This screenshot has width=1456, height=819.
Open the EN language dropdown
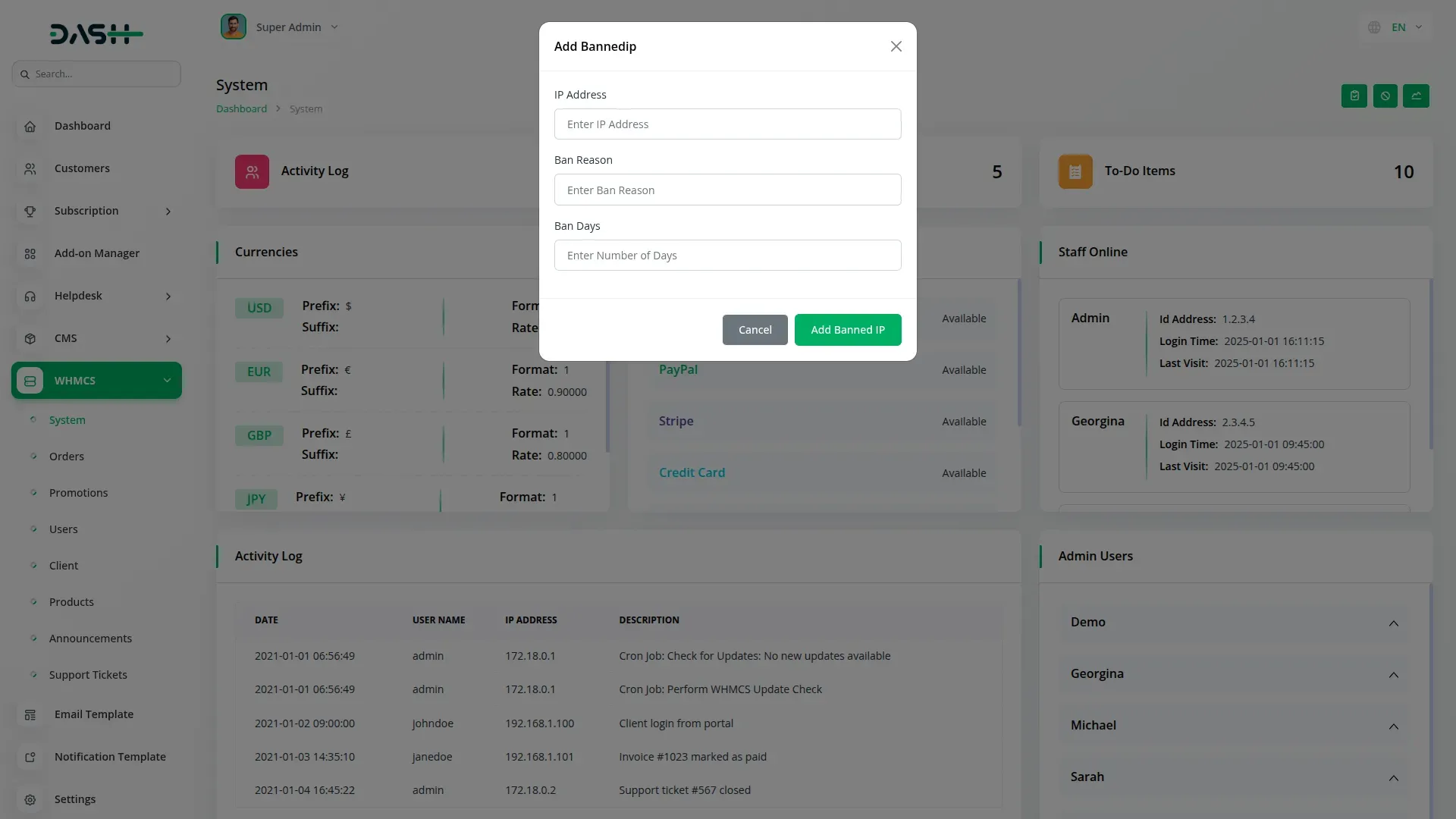1398,27
